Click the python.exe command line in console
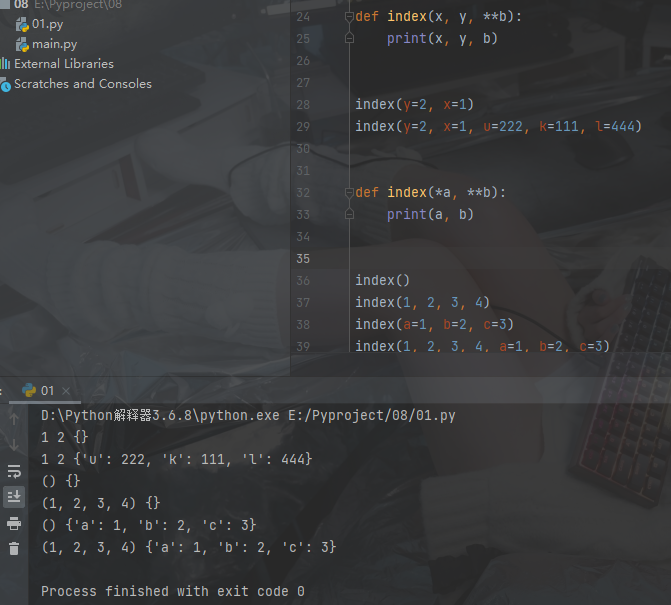Viewport: 671px width, 605px height. pos(248,415)
